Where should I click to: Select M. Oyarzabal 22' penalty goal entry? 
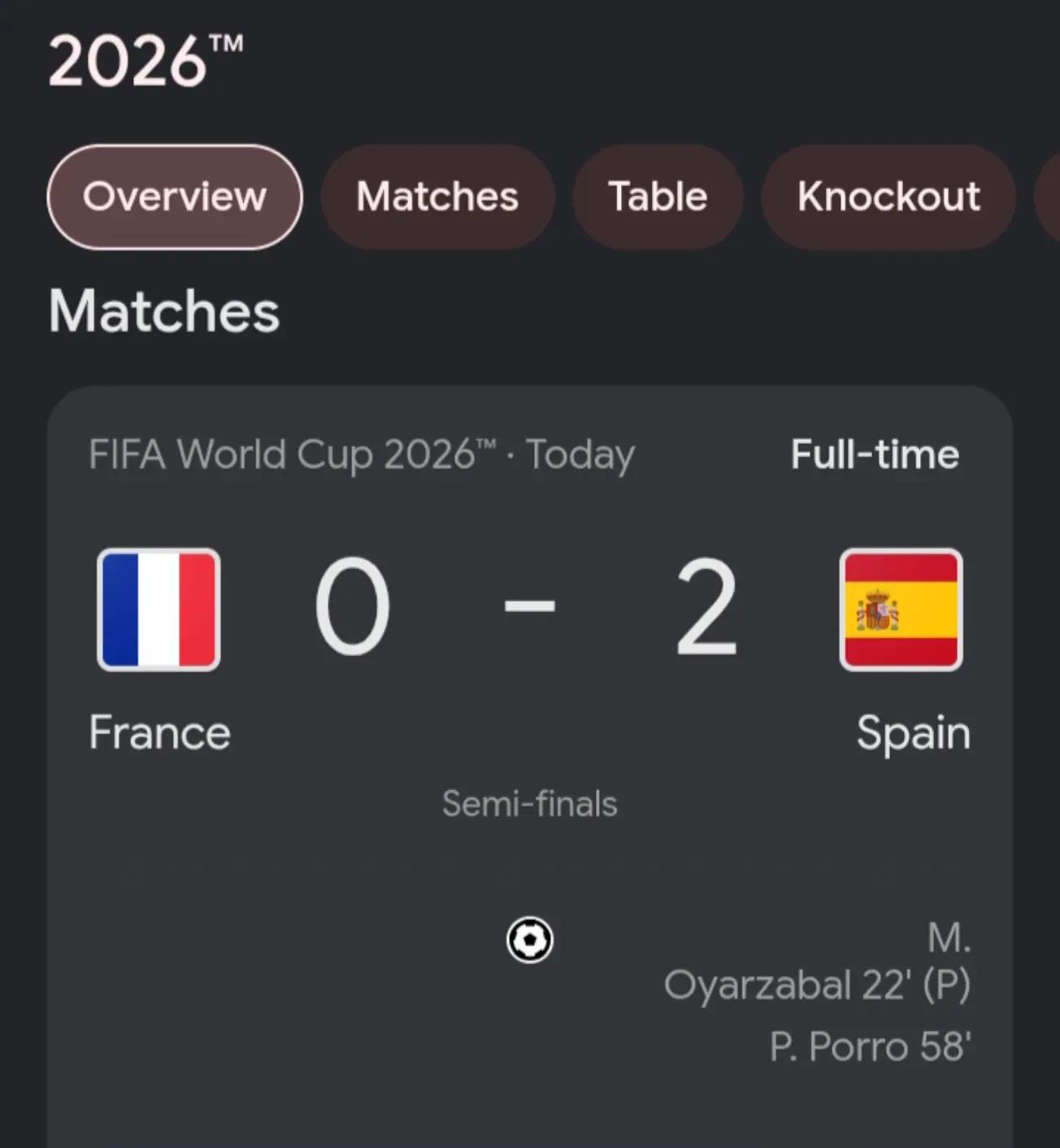[818, 962]
